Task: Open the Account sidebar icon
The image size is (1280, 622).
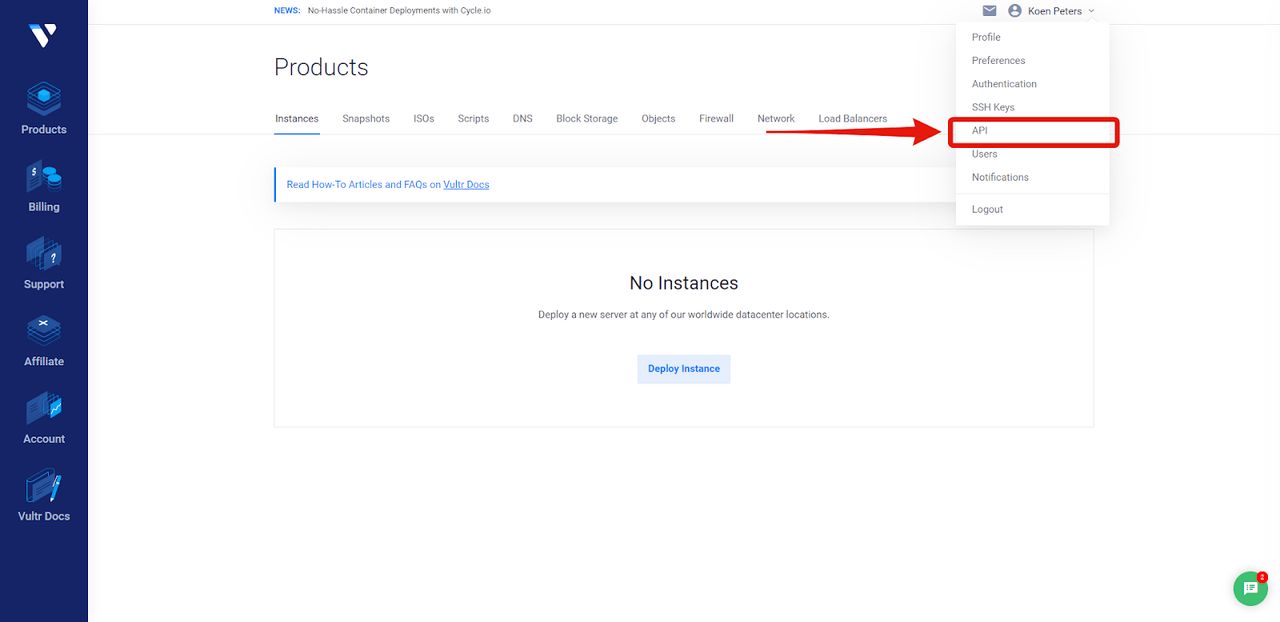Action: point(44,418)
